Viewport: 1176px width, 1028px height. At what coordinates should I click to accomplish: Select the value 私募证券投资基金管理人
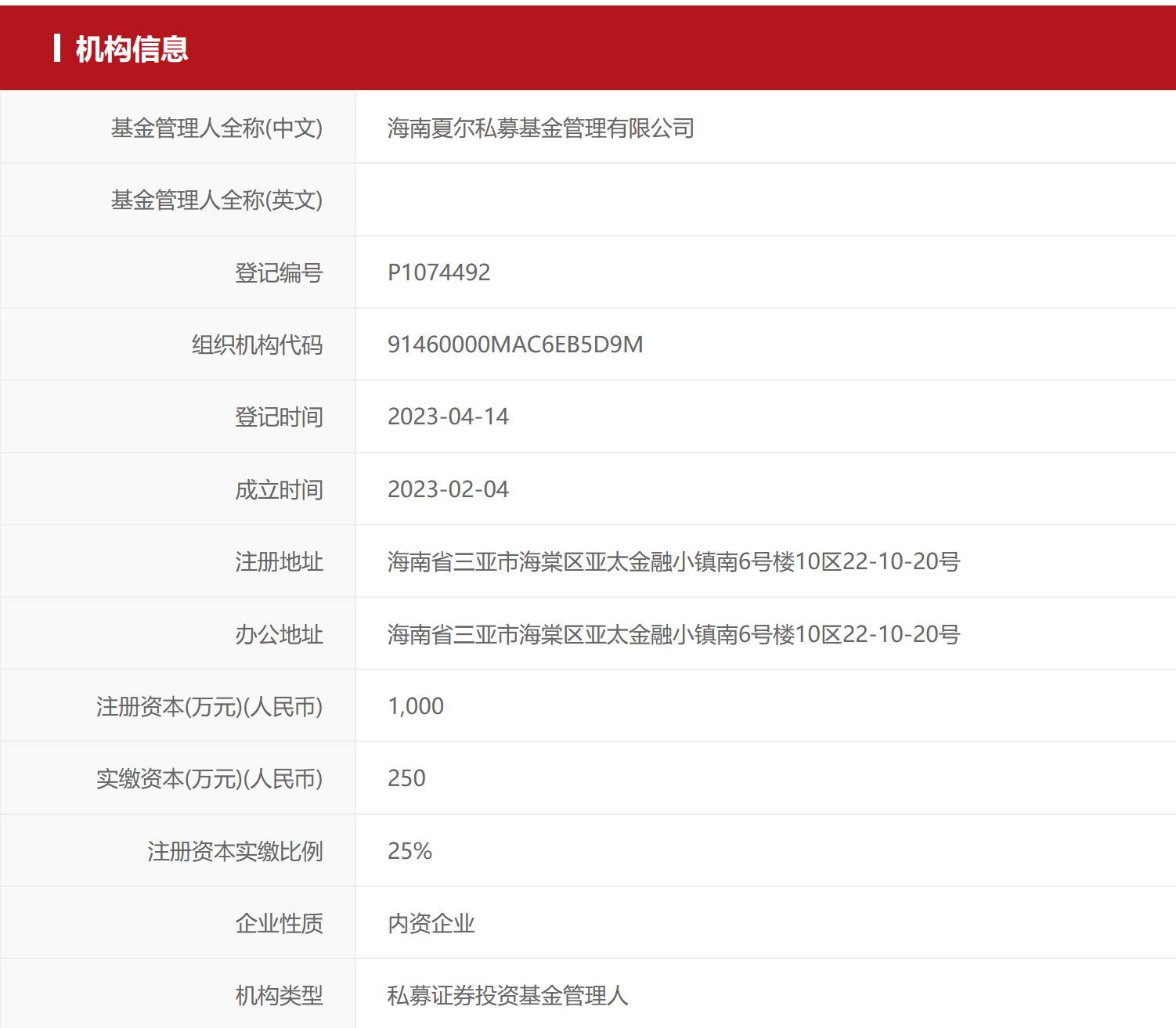click(508, 995)
